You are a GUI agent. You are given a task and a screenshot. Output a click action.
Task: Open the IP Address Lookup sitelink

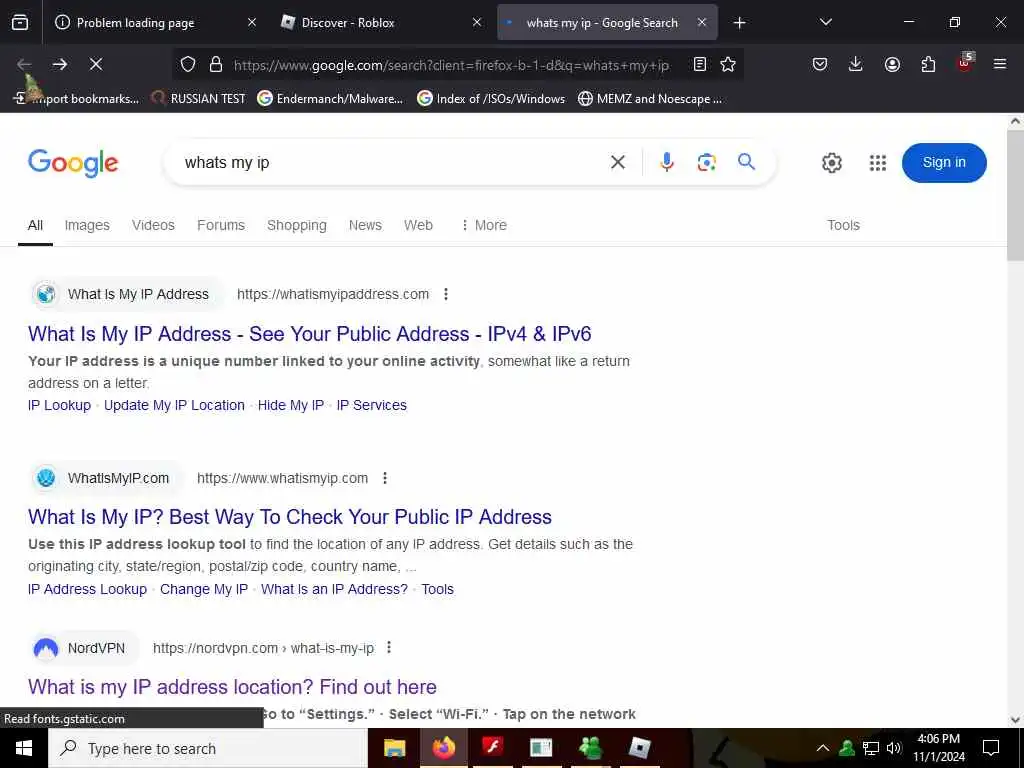pos(88,589)
